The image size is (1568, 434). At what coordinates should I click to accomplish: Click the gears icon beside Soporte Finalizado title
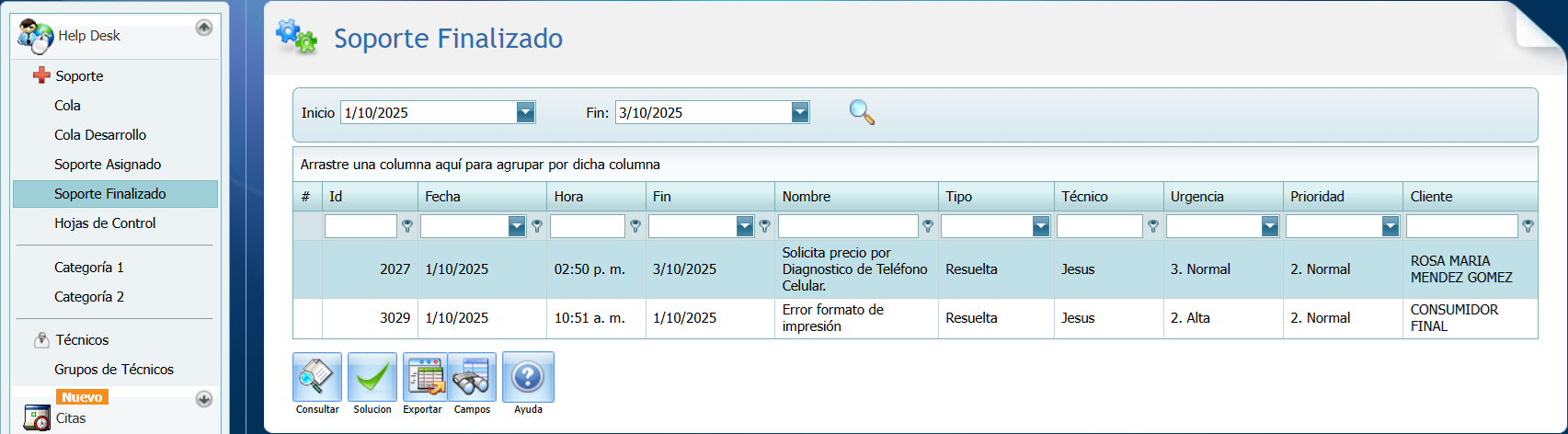(x=296, y=36)
